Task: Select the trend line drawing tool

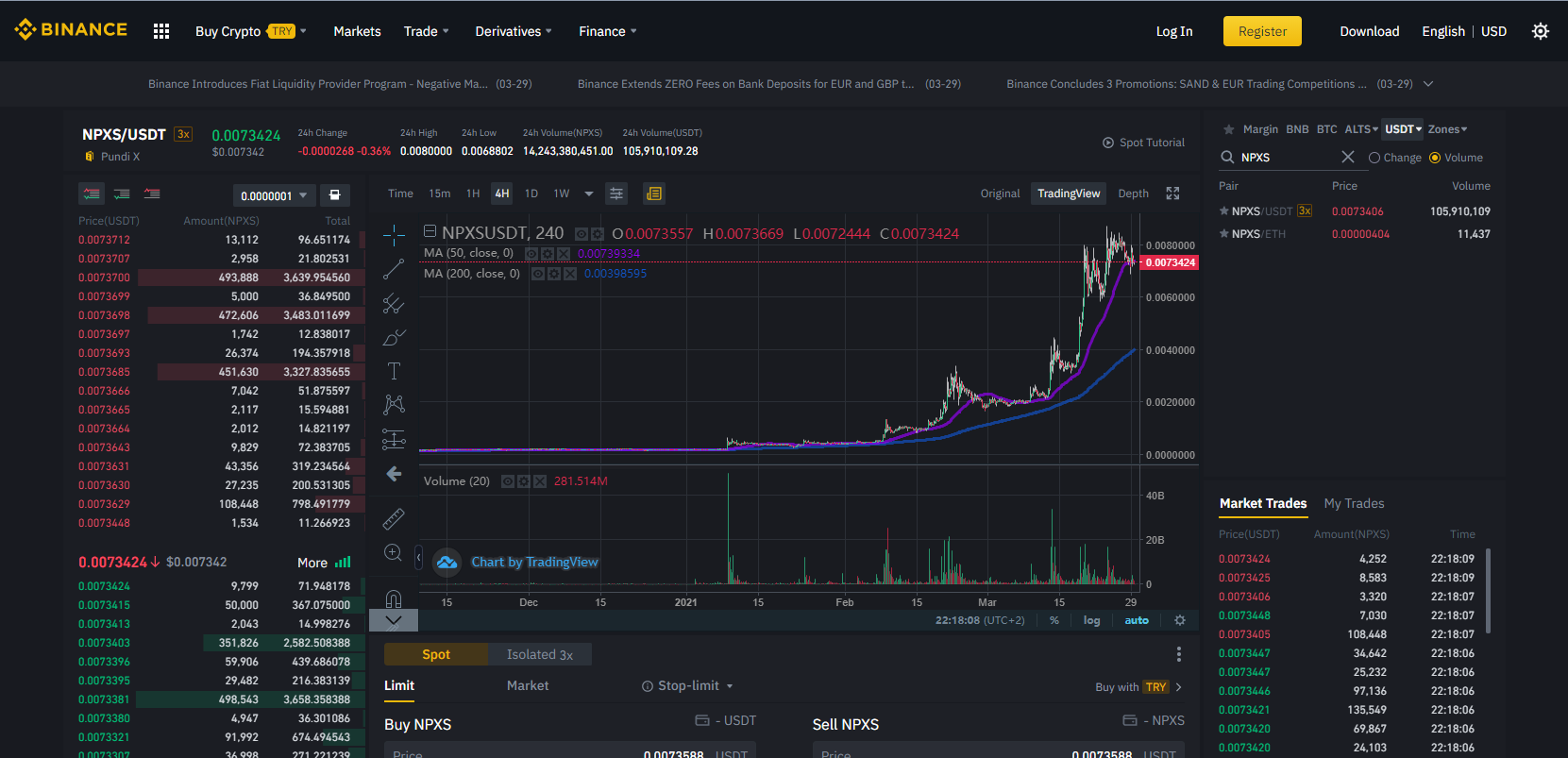Action: coord(394,270)
